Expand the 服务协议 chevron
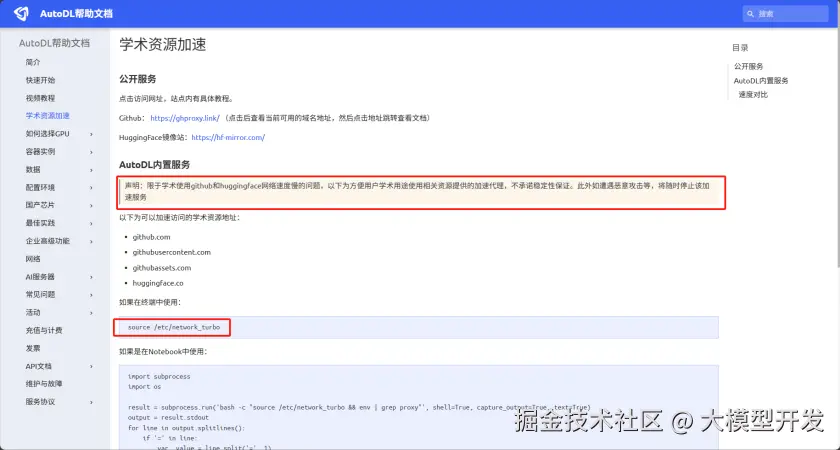840x450 pixels. tap(91, 402)
